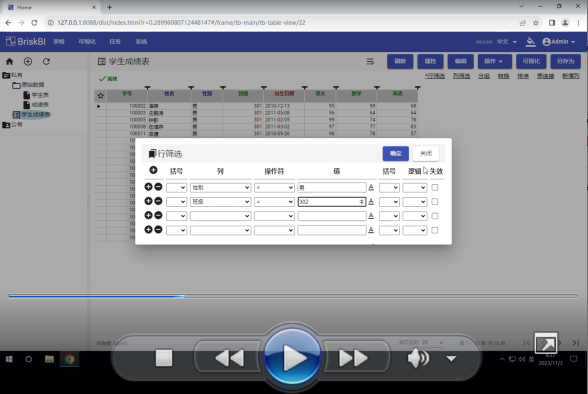Click the video player progress bar
Screen dimensions: 588x394
pos(293,296)
